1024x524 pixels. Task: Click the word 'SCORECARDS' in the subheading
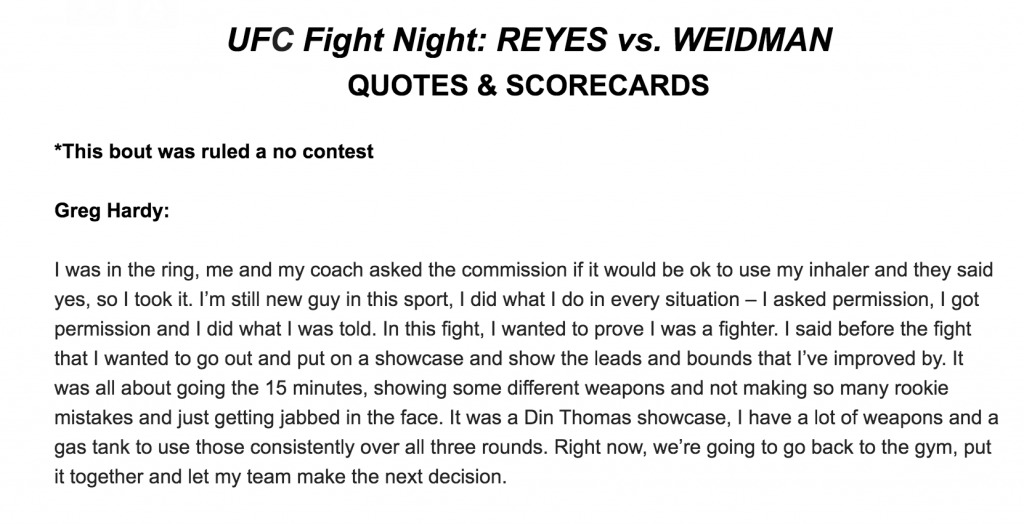[x=607, y=86]
